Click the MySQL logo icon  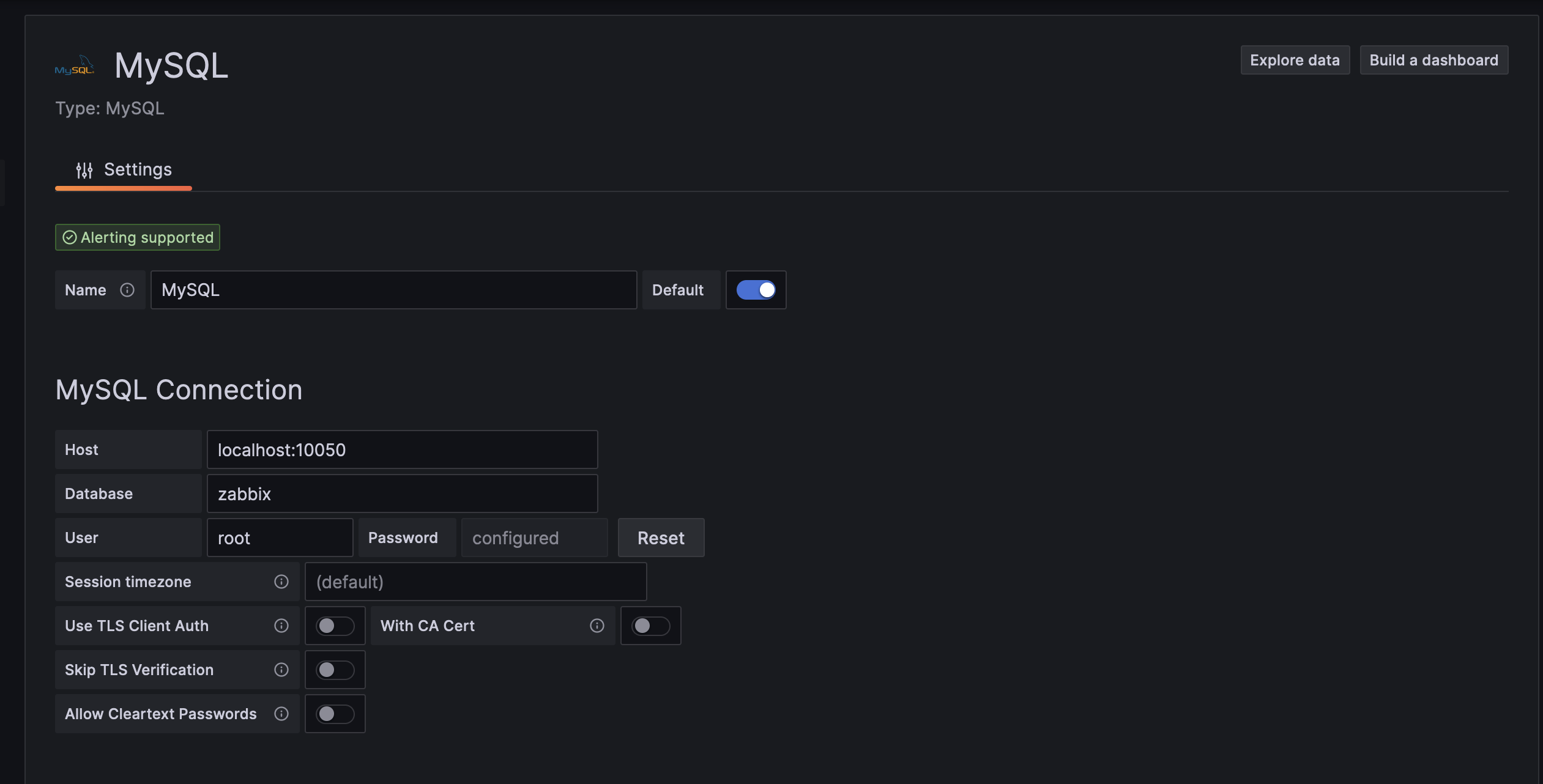click(x=74, y=65)
